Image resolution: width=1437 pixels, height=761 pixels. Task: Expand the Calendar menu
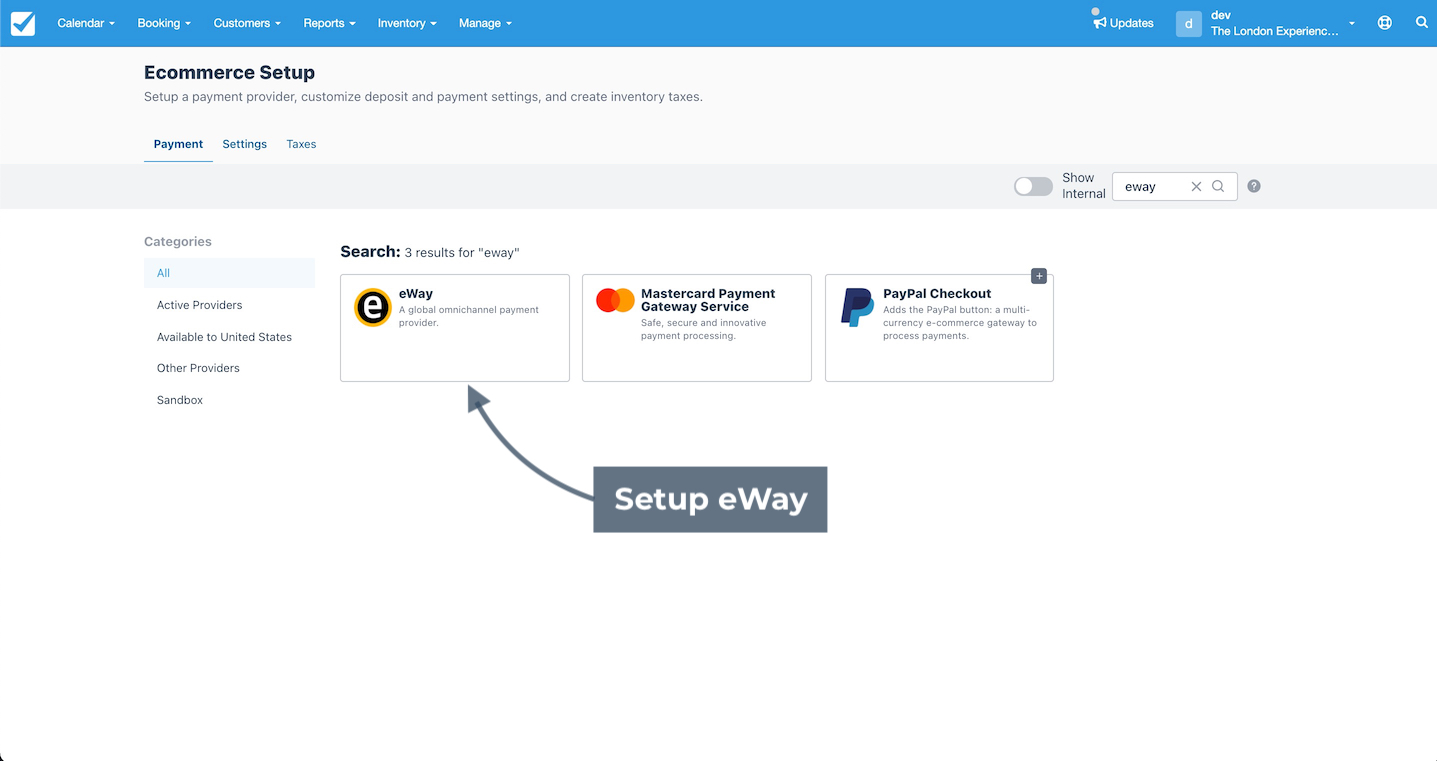[86, 23]
